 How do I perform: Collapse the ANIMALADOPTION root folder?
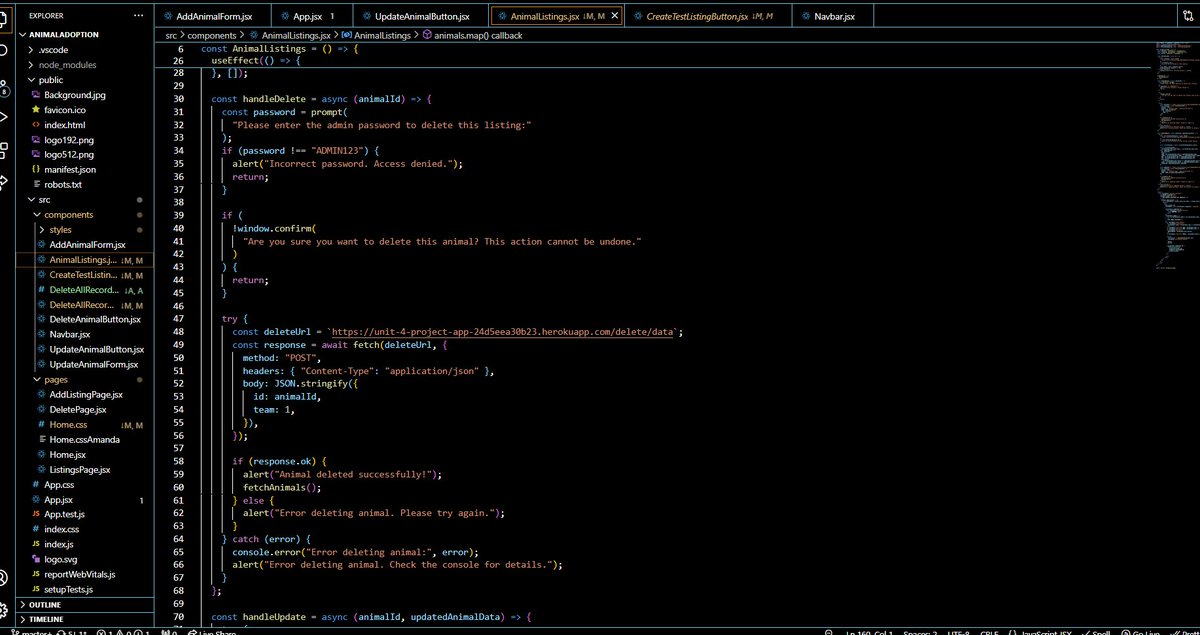22,34
